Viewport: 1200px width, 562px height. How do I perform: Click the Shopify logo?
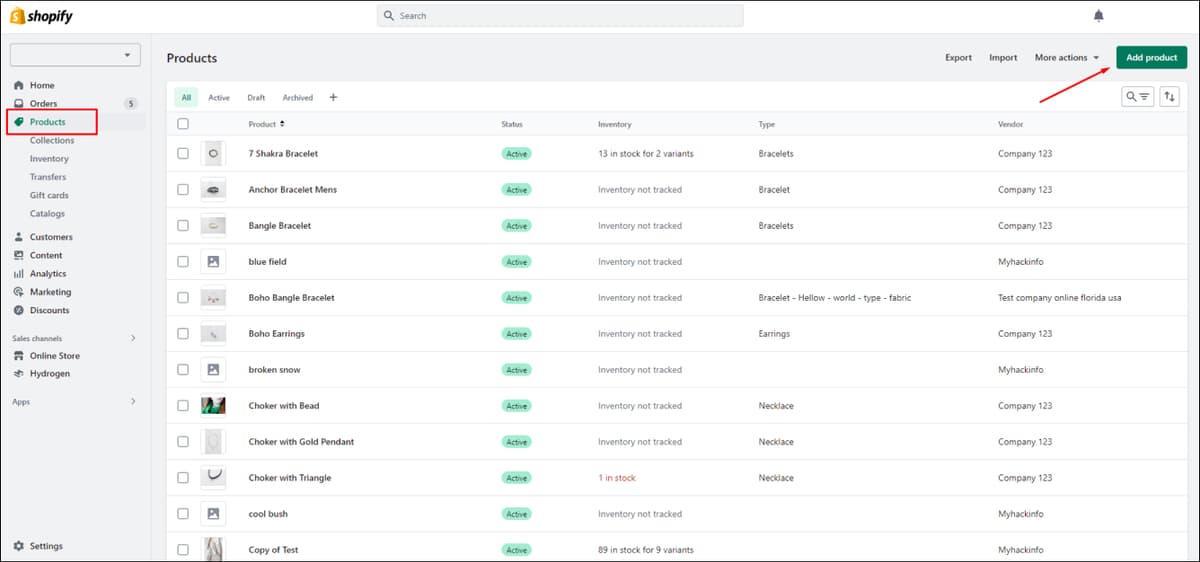41,16
